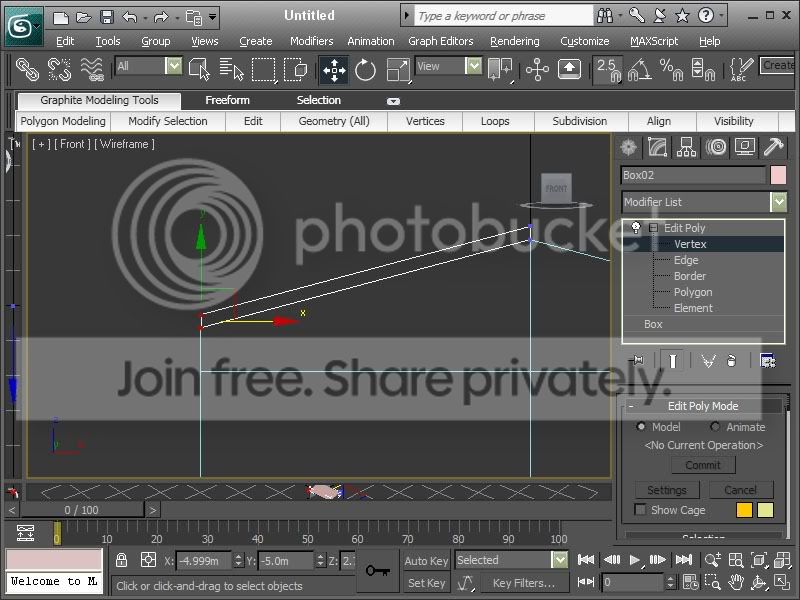Click the Select and Link tool
Image resolution: width=800 pixels, height=600 pixels.
tap(27, 69)
